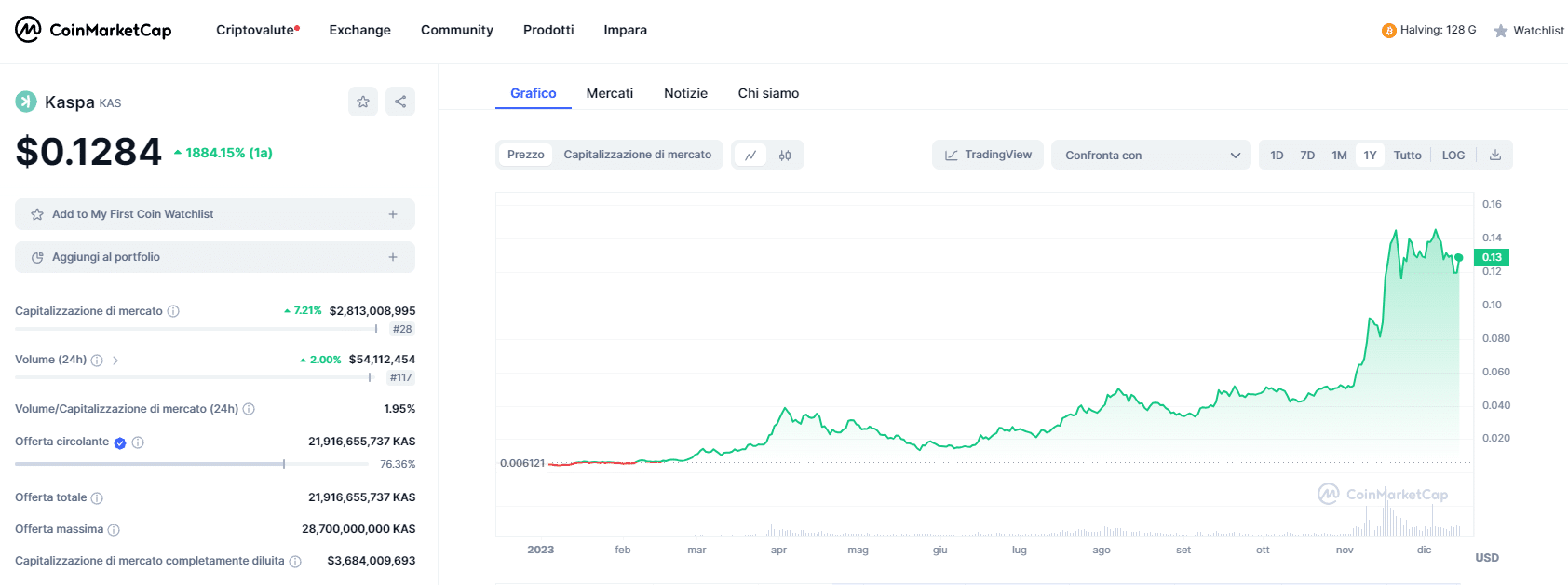Image resolution: width=1568 pixels, height=585 pixels.
Task: Open the Watchlist link in header
Action: [1529, 31]
